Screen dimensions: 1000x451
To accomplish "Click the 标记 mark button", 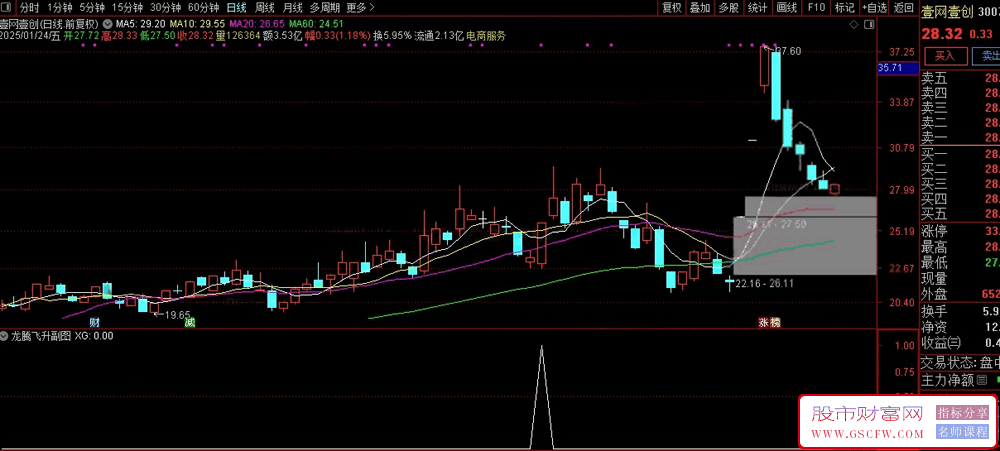I will 844,8.
